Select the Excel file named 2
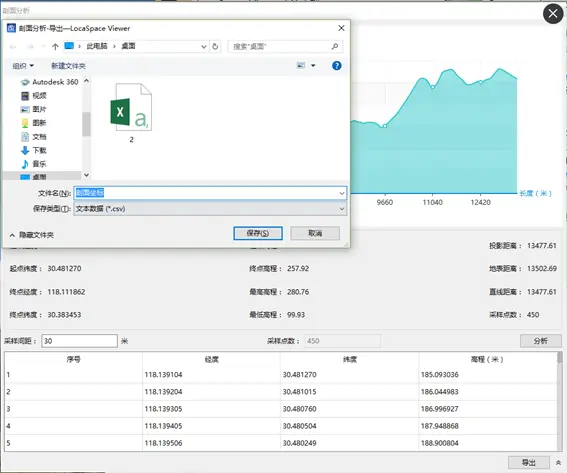Screen dimensions: 567x473 [131, 113]
